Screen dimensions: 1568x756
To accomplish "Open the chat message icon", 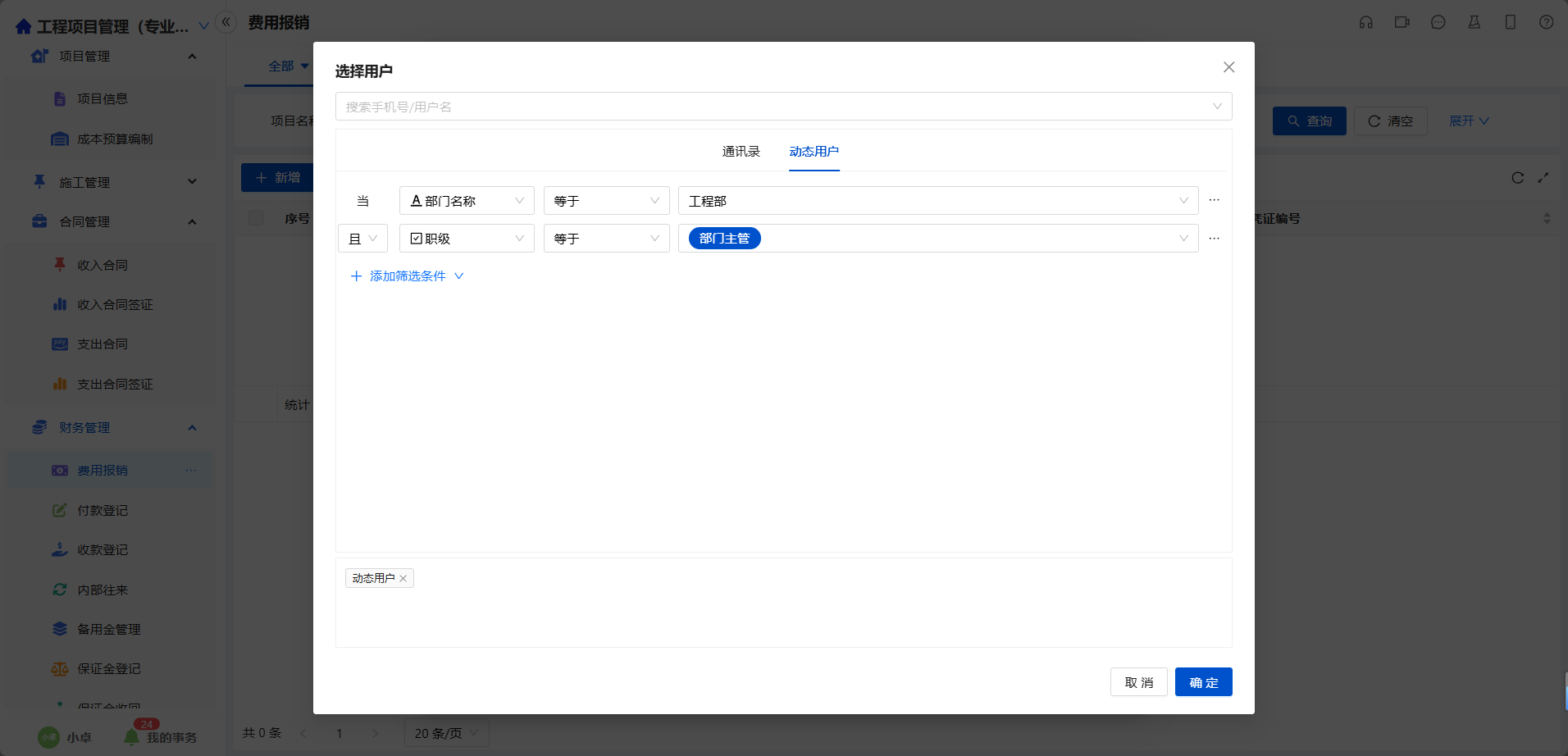I will coord(1438,22).
